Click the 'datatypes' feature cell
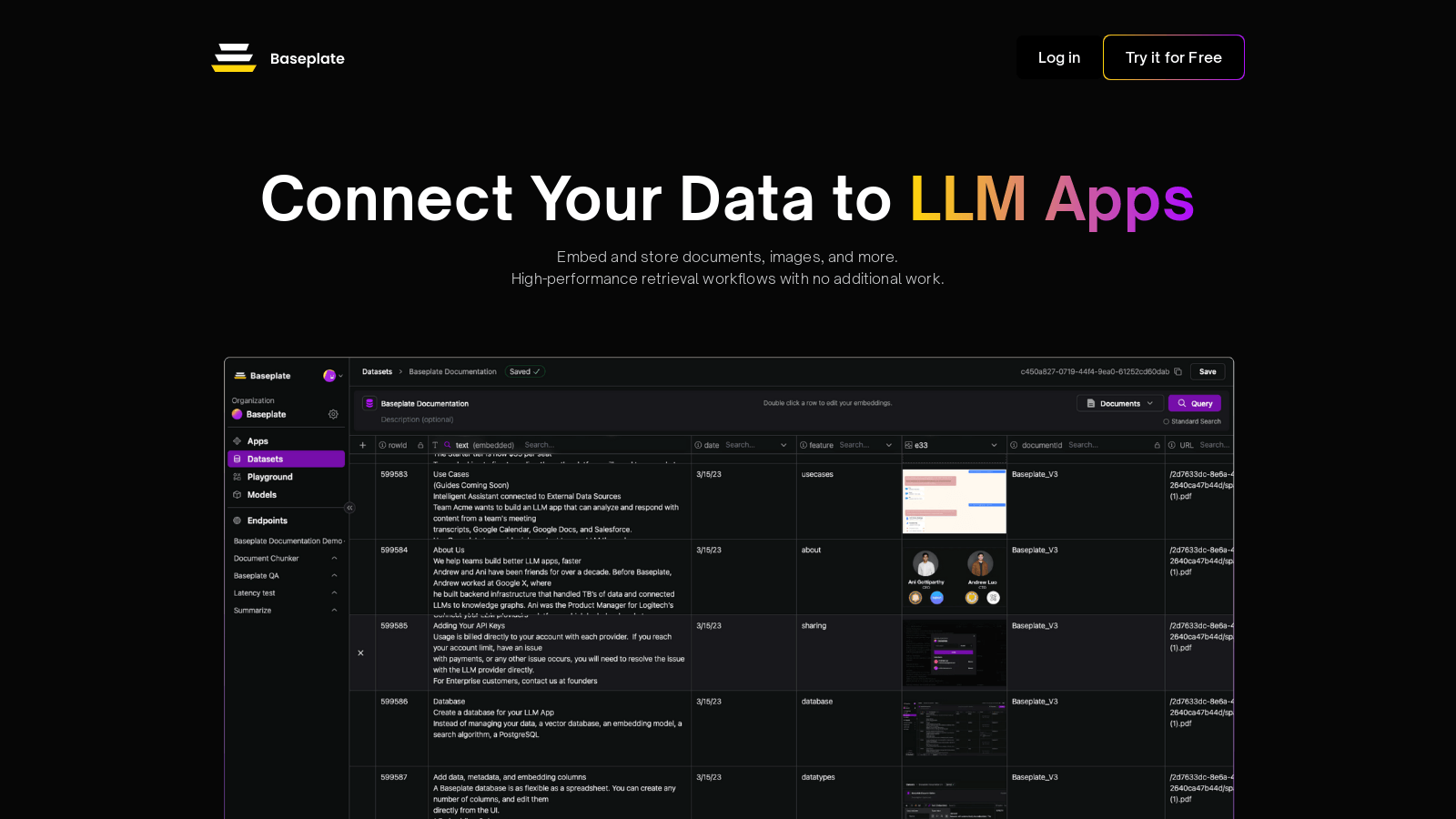 (x=818, y=777)
